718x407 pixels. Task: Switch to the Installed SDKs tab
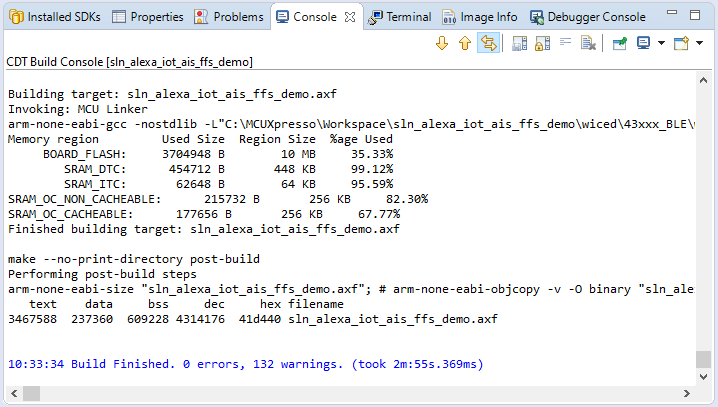coord(53,17)
